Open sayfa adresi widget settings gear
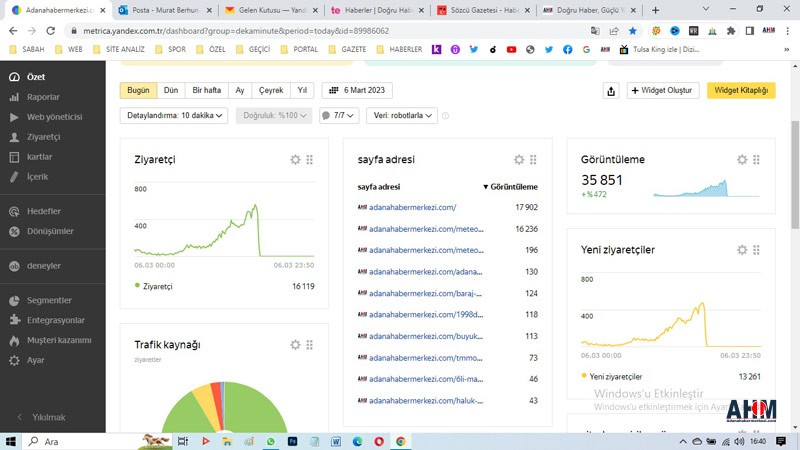The height and width of the screenshot is (450, 800). click(x=519, y=160)
